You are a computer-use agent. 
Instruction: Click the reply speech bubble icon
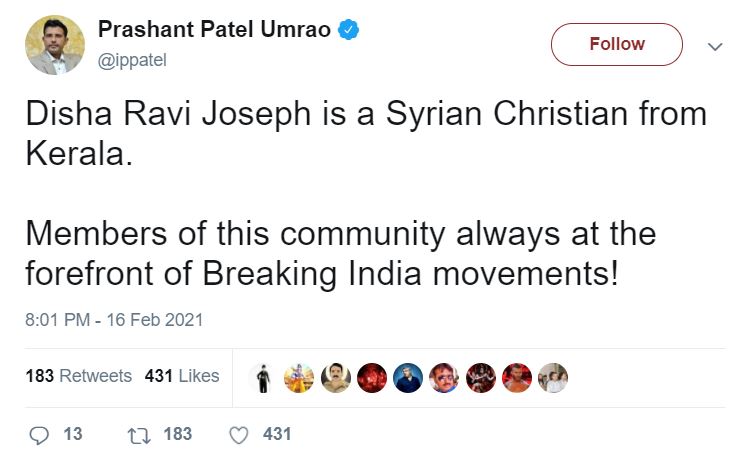pos(39,434)
